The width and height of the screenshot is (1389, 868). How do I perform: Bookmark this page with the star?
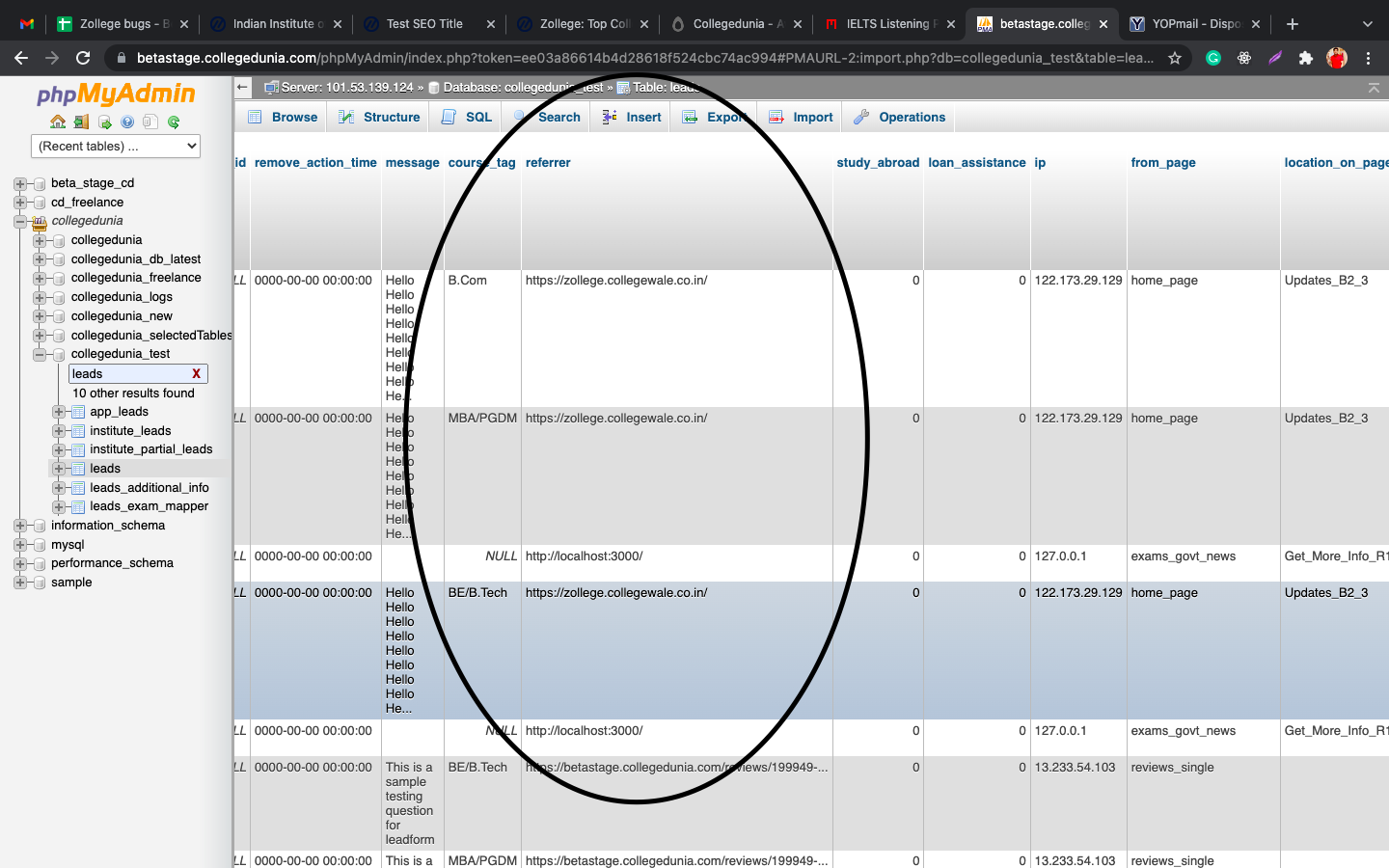pyautogui.click(x=1175, y=58)
